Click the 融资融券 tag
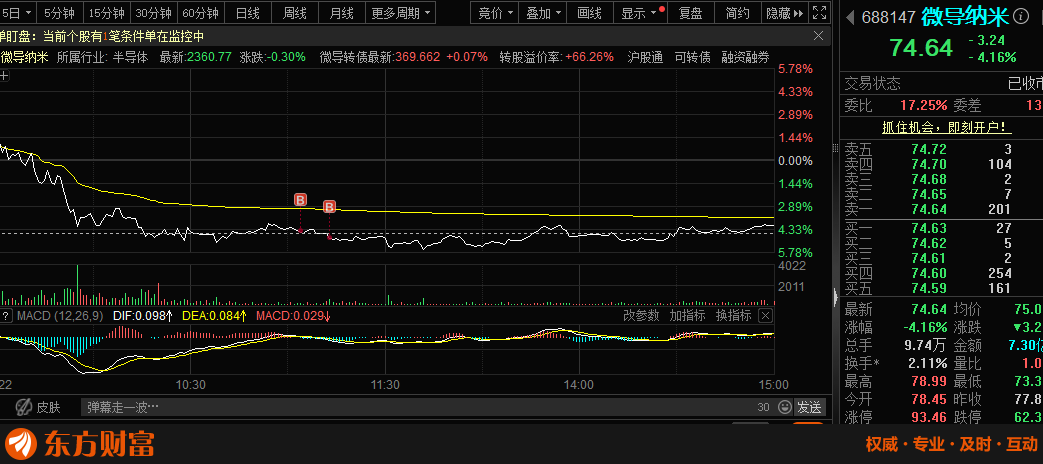Viewport: 1043px width, 464px height. click(745, 57)
